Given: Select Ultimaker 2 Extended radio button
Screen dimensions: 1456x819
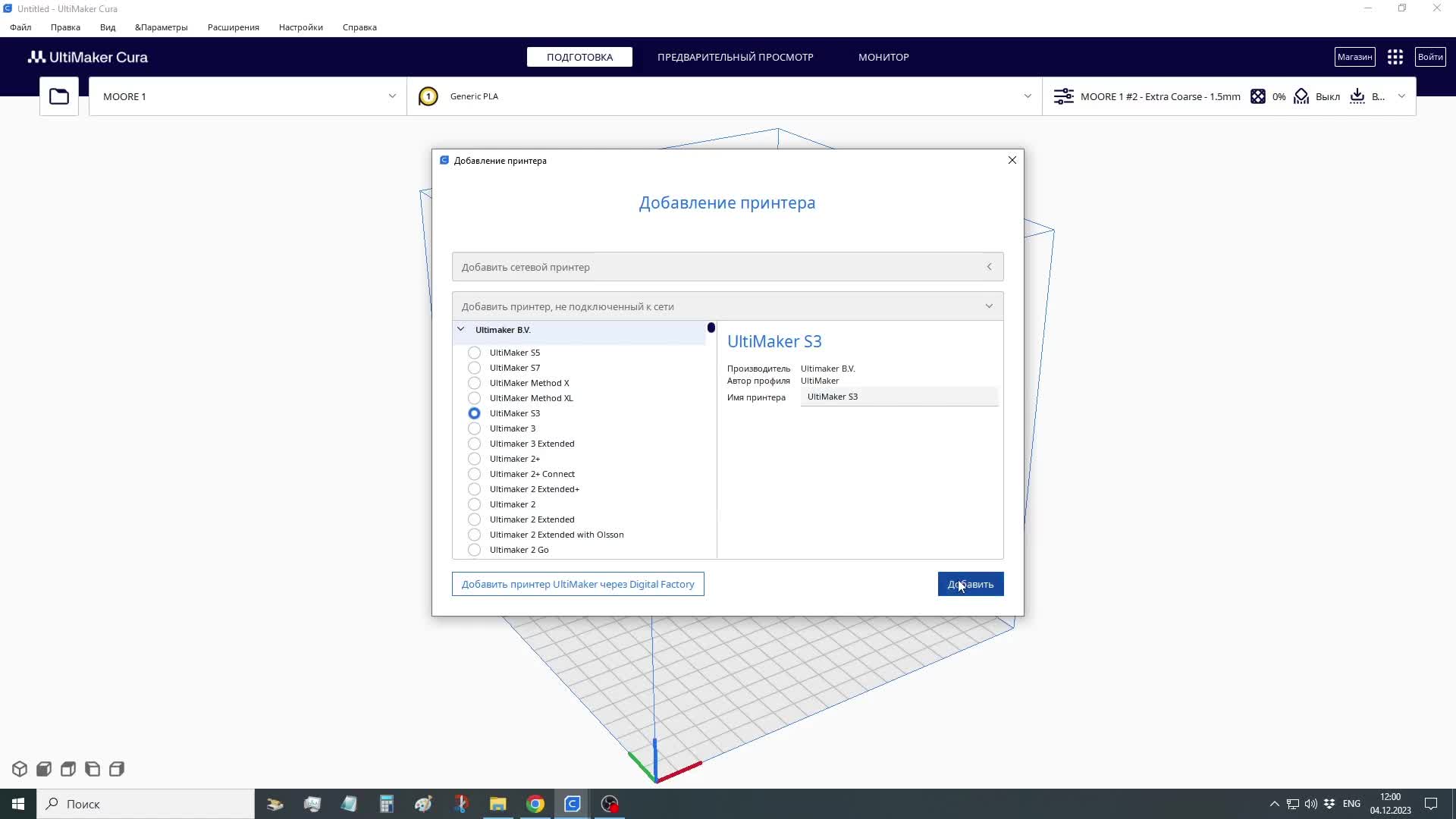Looking at the screenshot, I should point(474,519).
